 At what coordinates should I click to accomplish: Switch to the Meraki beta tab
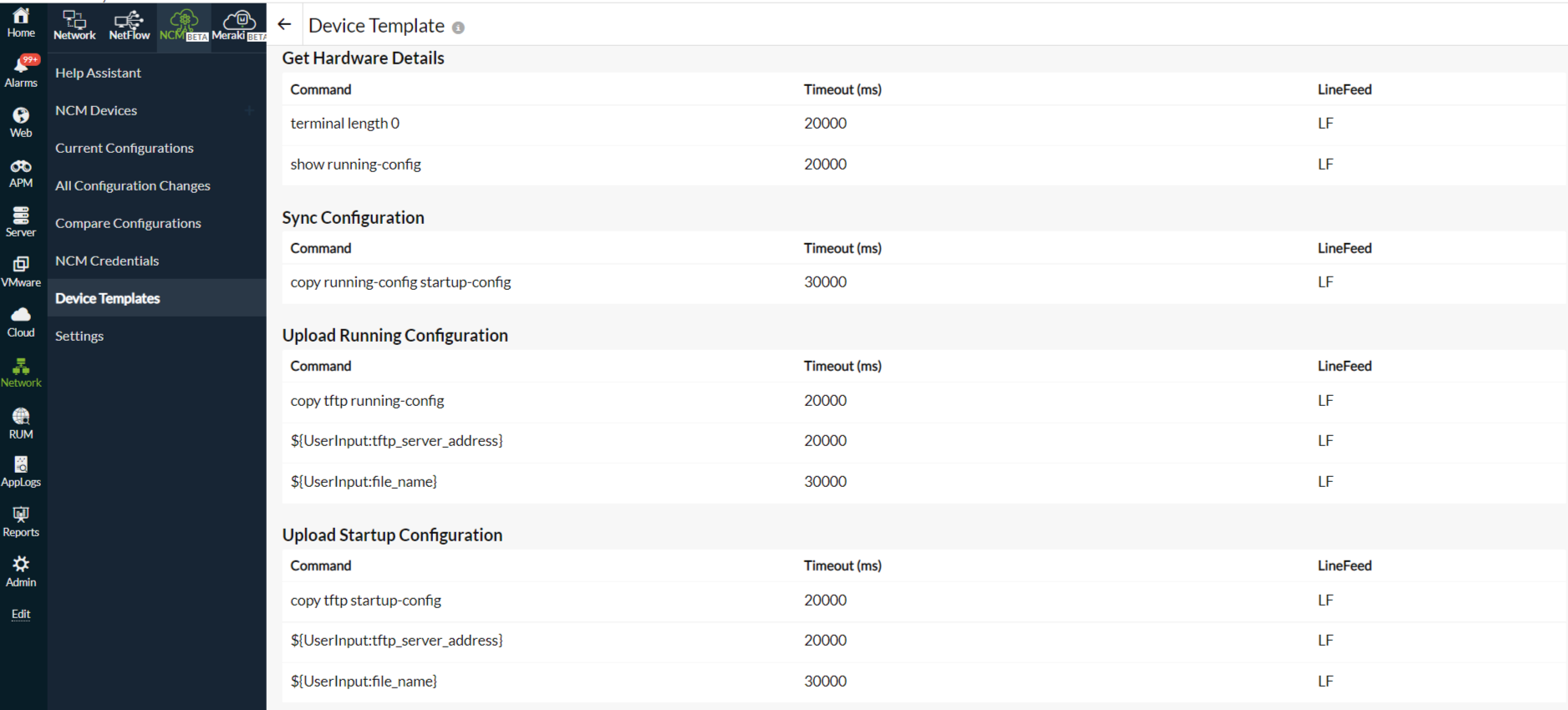(x=238, y=25)
